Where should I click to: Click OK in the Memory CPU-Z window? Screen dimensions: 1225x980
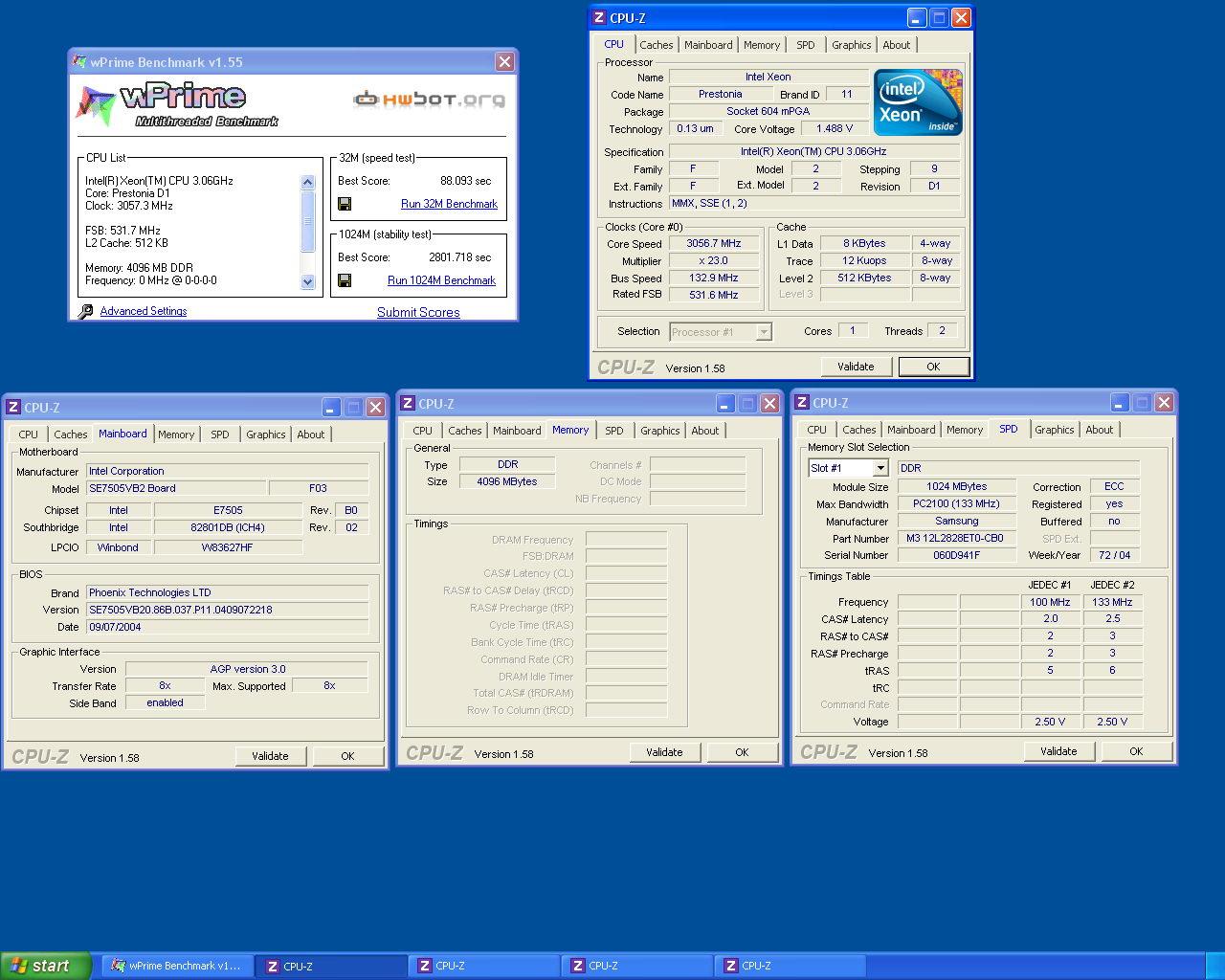pyautogui.click(x=742, y=752)
